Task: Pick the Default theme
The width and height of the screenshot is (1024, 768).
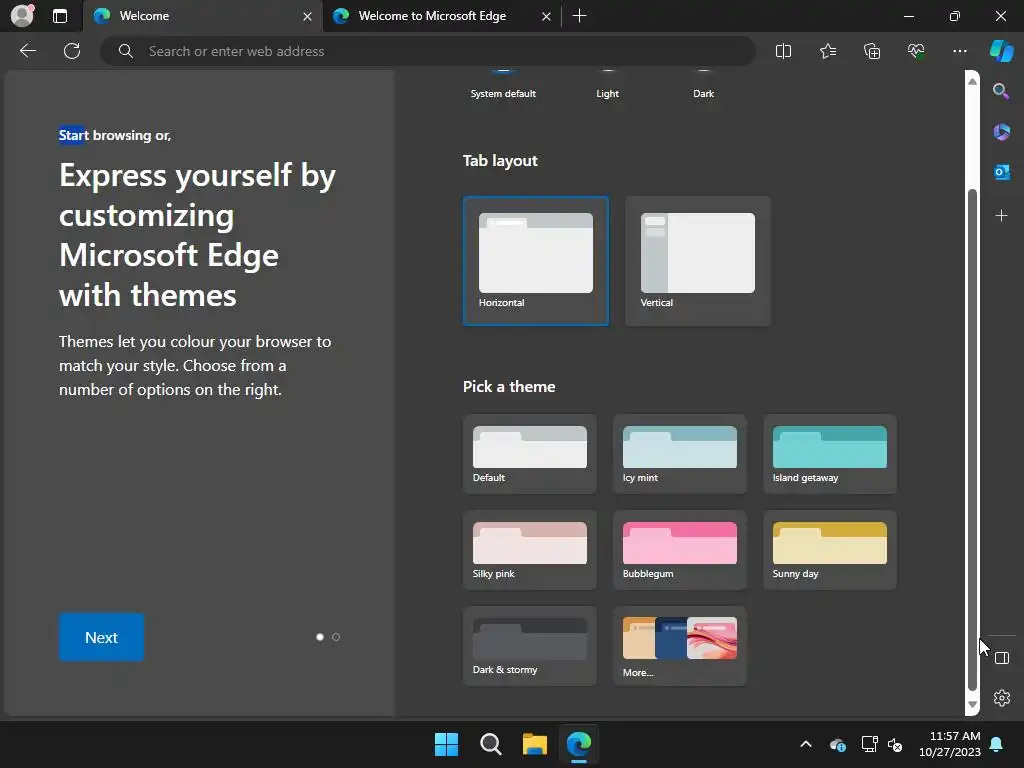Action: pyautogui.click(x=530, y=454)
